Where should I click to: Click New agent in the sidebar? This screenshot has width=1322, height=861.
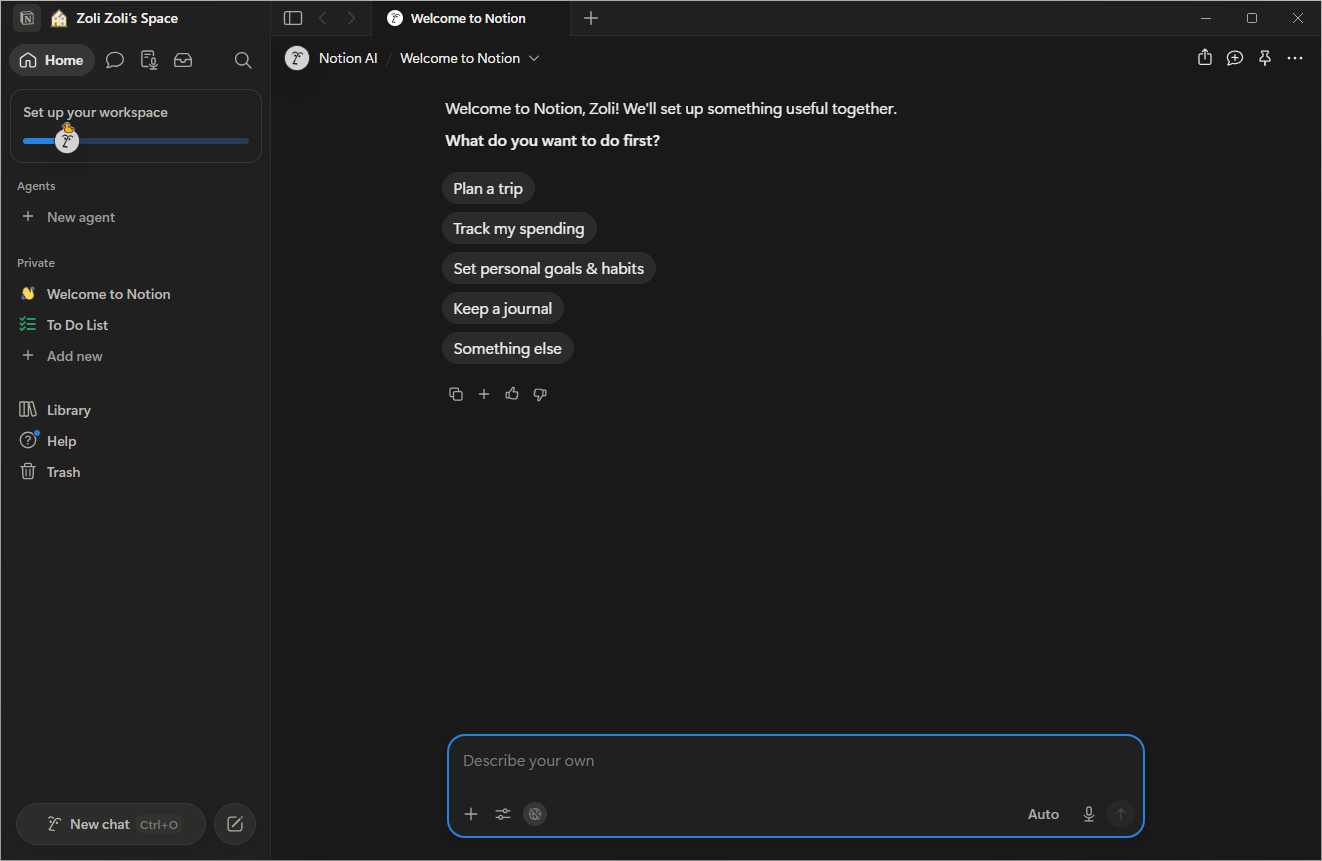135,217
